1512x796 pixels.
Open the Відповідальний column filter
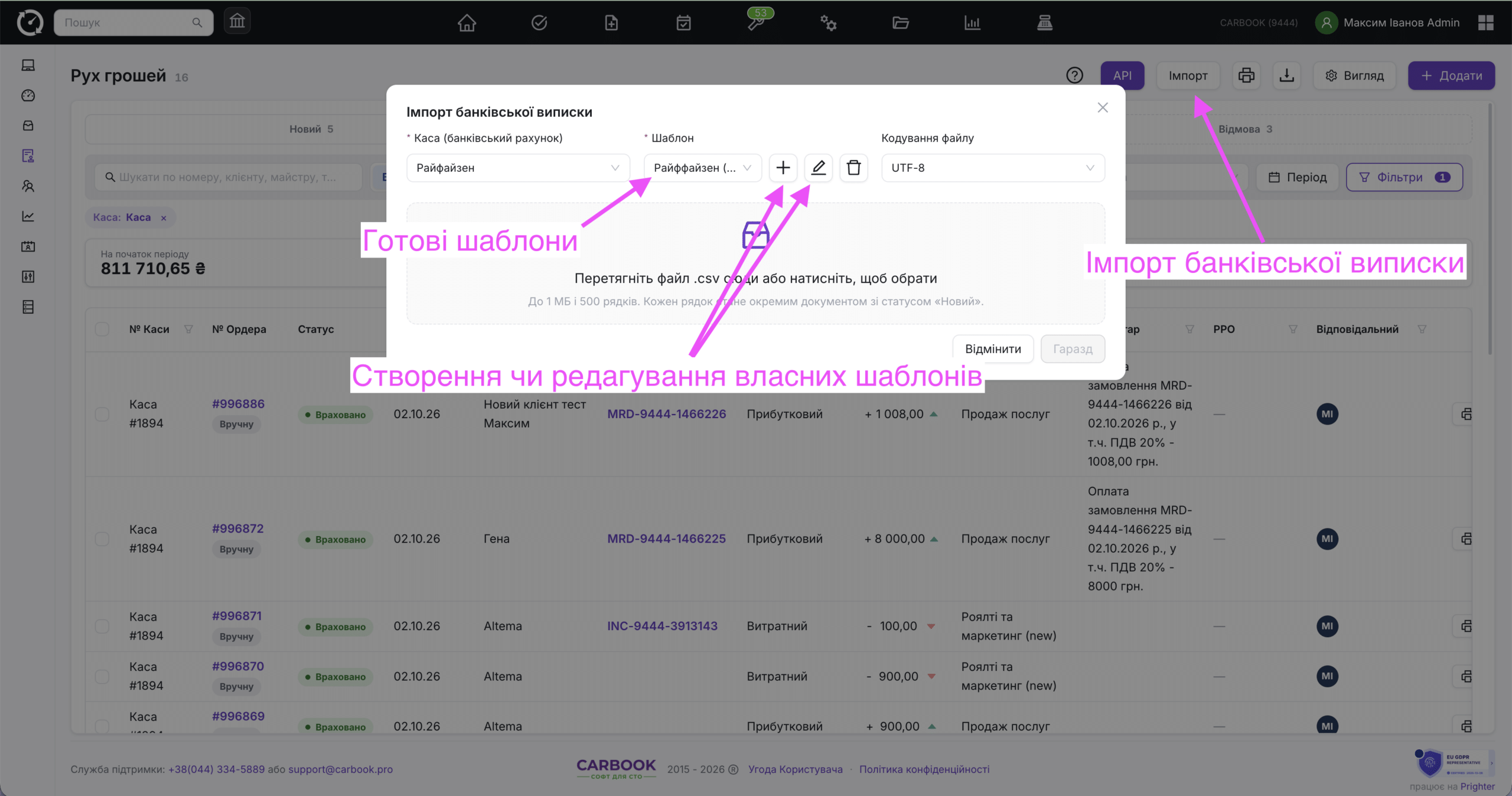(x=1422, y=329)
